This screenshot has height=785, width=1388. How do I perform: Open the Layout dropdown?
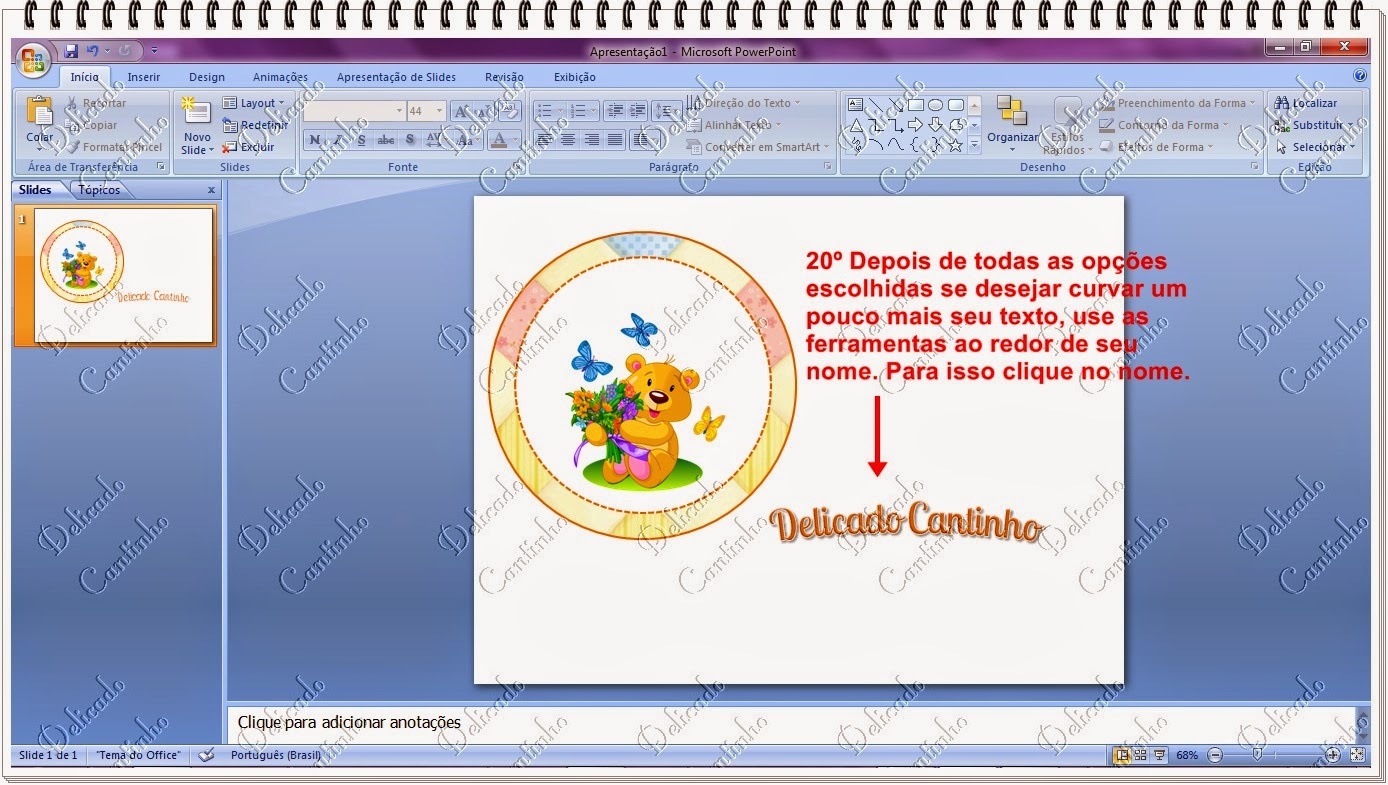coord(254,103)
